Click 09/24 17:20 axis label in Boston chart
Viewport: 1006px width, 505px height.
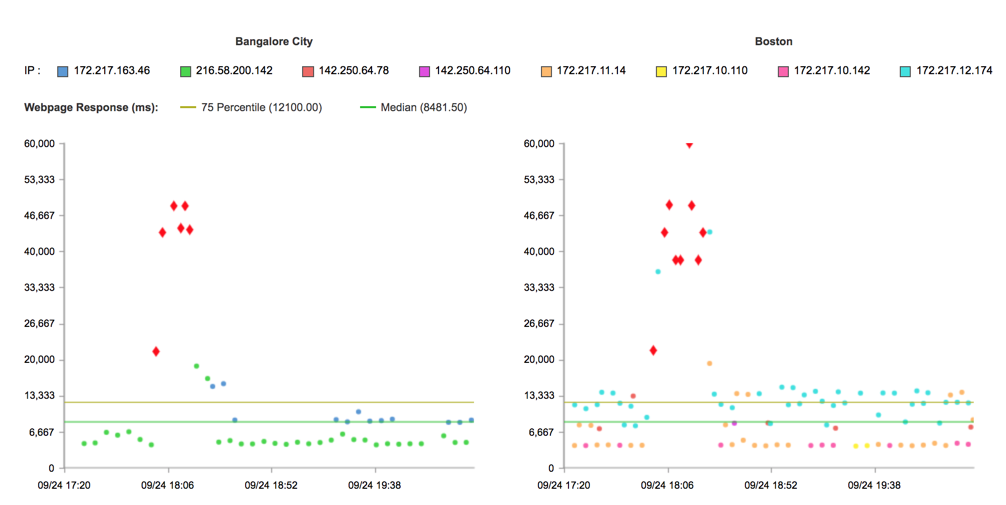[x=564, y=486]
